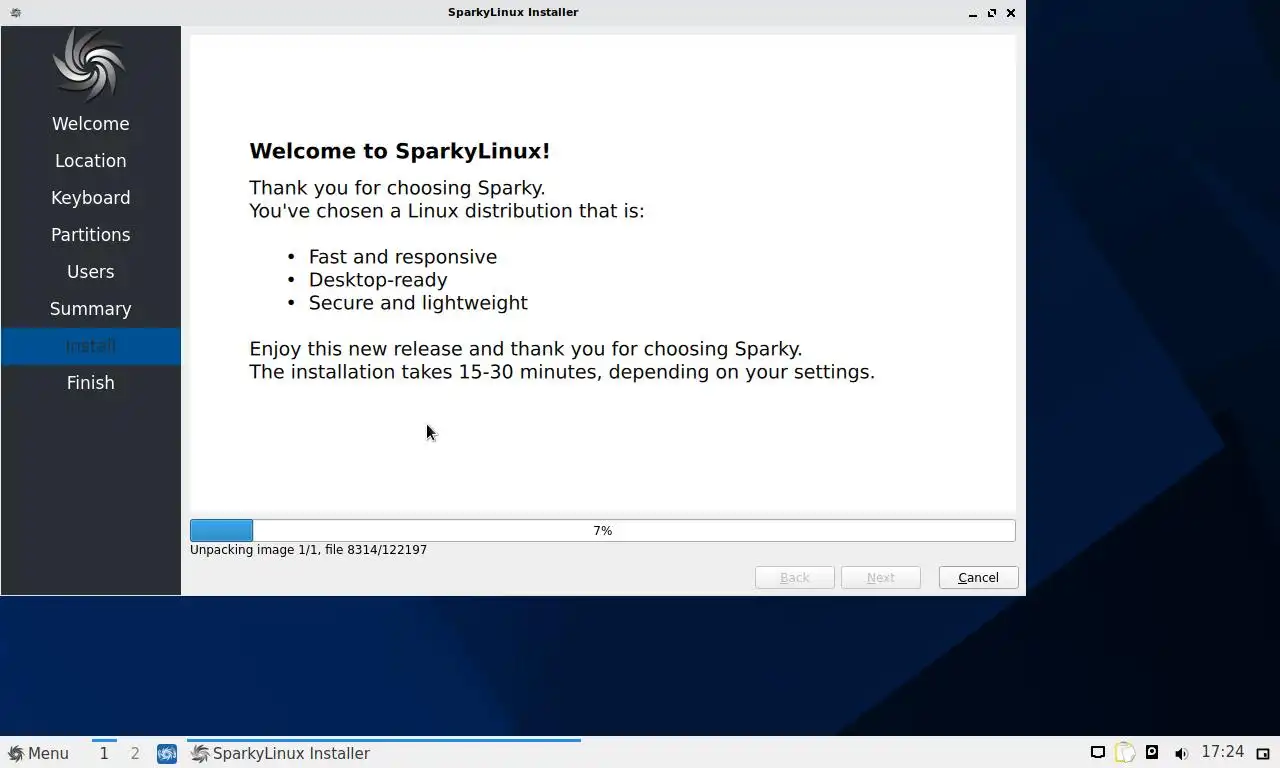Select the Summary step in sidebar
1280x768 pixels.
[x=90, y=309]
